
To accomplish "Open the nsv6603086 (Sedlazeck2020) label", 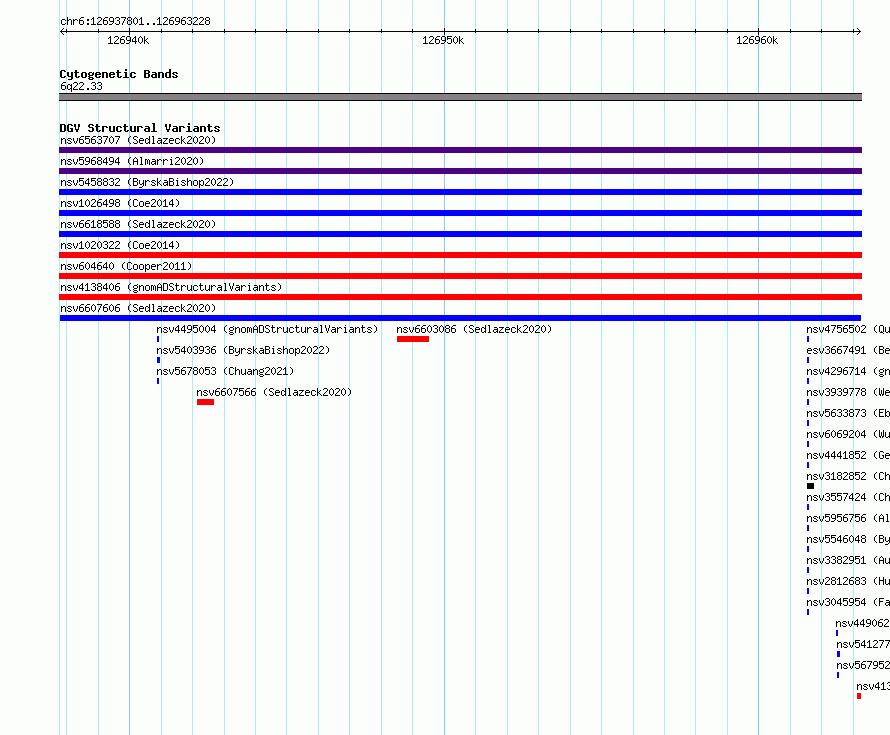I will pyautogui.click(x=474, y=329).
